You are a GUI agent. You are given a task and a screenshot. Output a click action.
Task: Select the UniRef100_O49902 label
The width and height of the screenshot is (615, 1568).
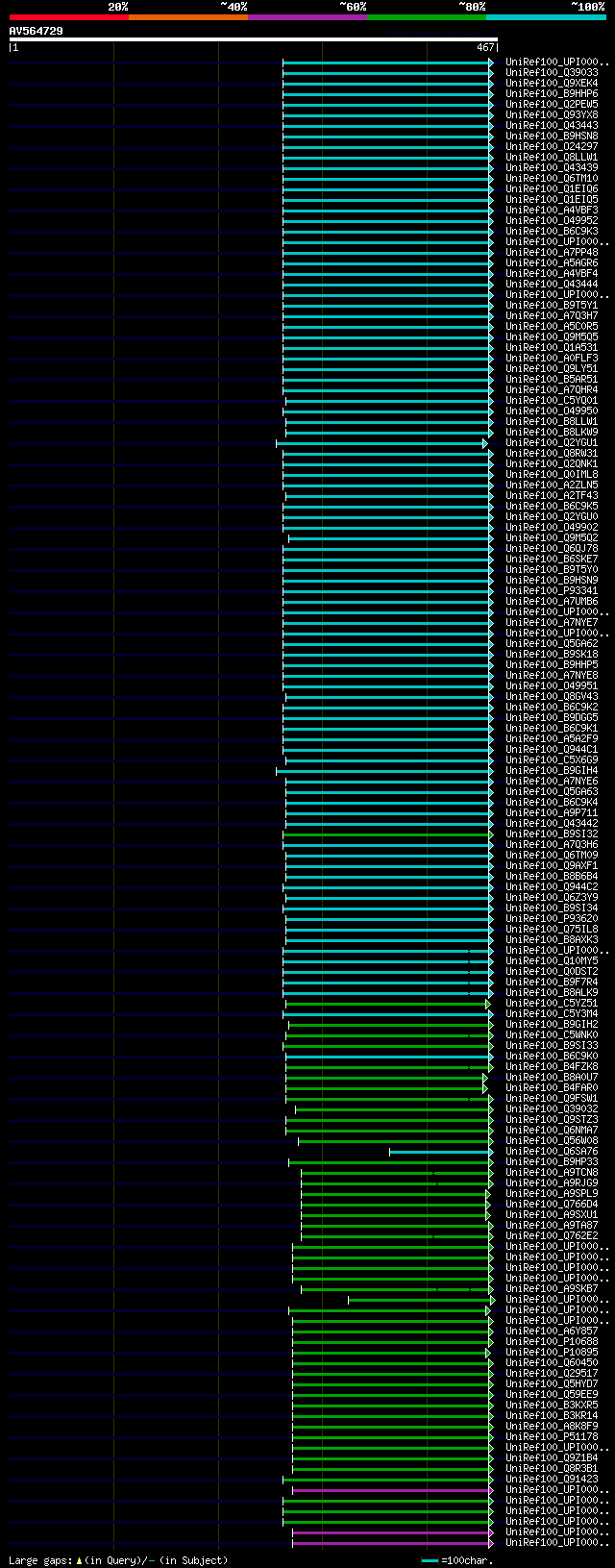[x=552, y=527]
